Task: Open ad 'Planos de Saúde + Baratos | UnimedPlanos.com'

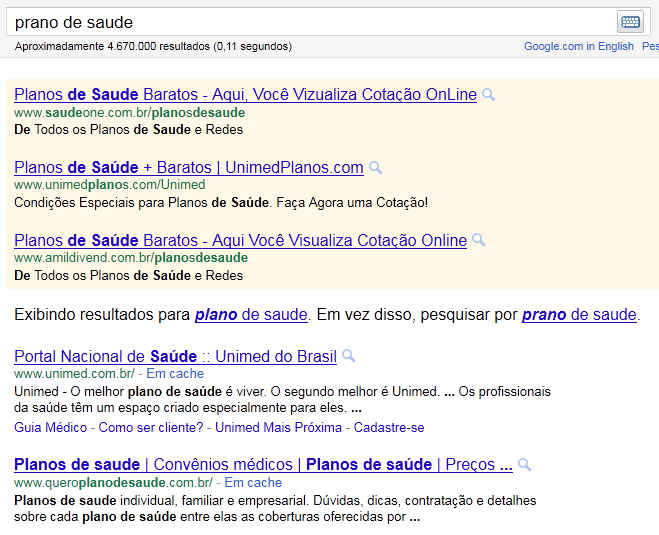Action: pos(189,168)
